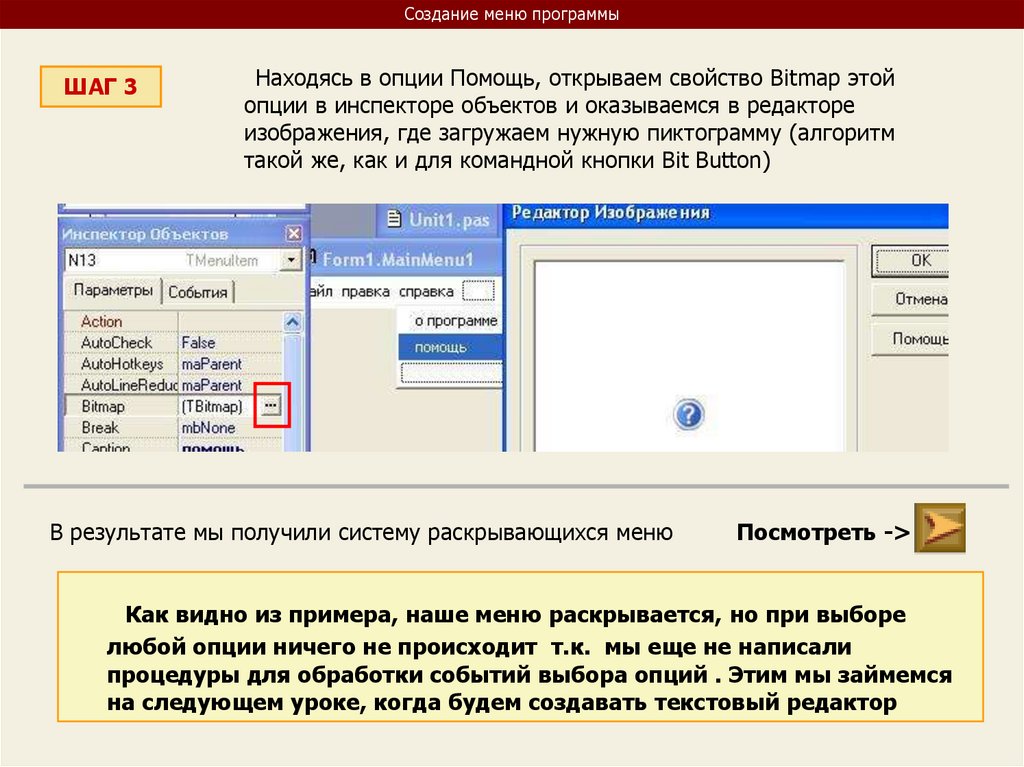Click the Посмотреть -> label

click(823, 532)
